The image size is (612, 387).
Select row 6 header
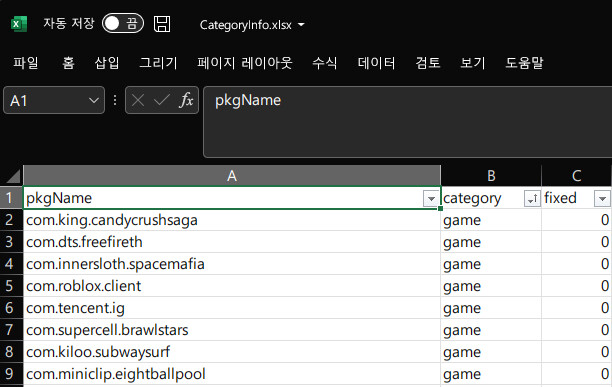(x=11, y=308)
